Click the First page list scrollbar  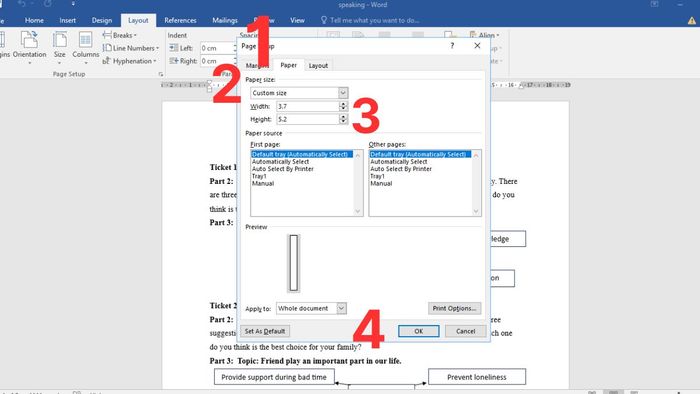[x=358, y=183]
